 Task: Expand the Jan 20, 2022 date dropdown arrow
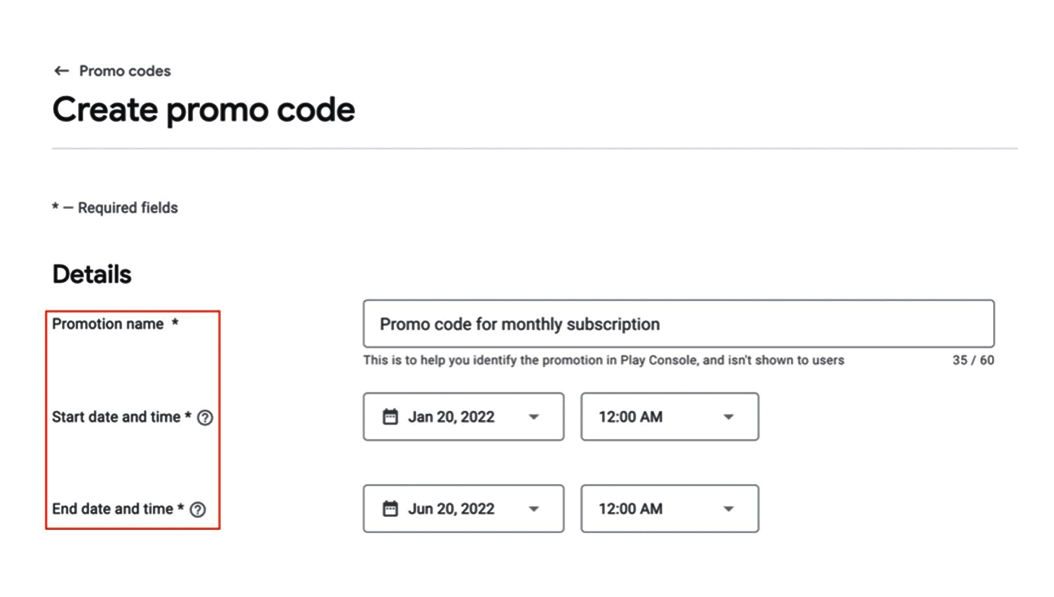point(534,417)
